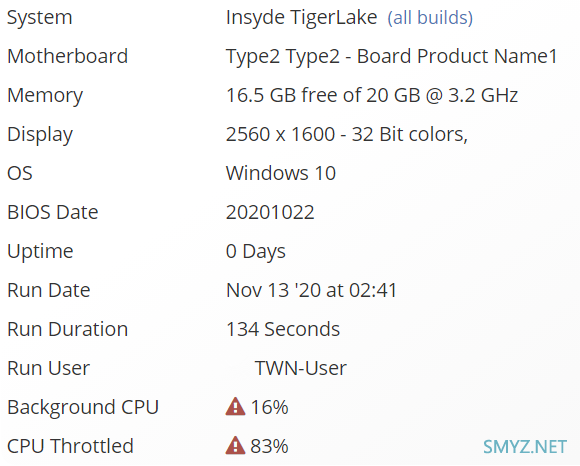
Task: Click the 16% background CPU value
Action: [x=269, y=407]
